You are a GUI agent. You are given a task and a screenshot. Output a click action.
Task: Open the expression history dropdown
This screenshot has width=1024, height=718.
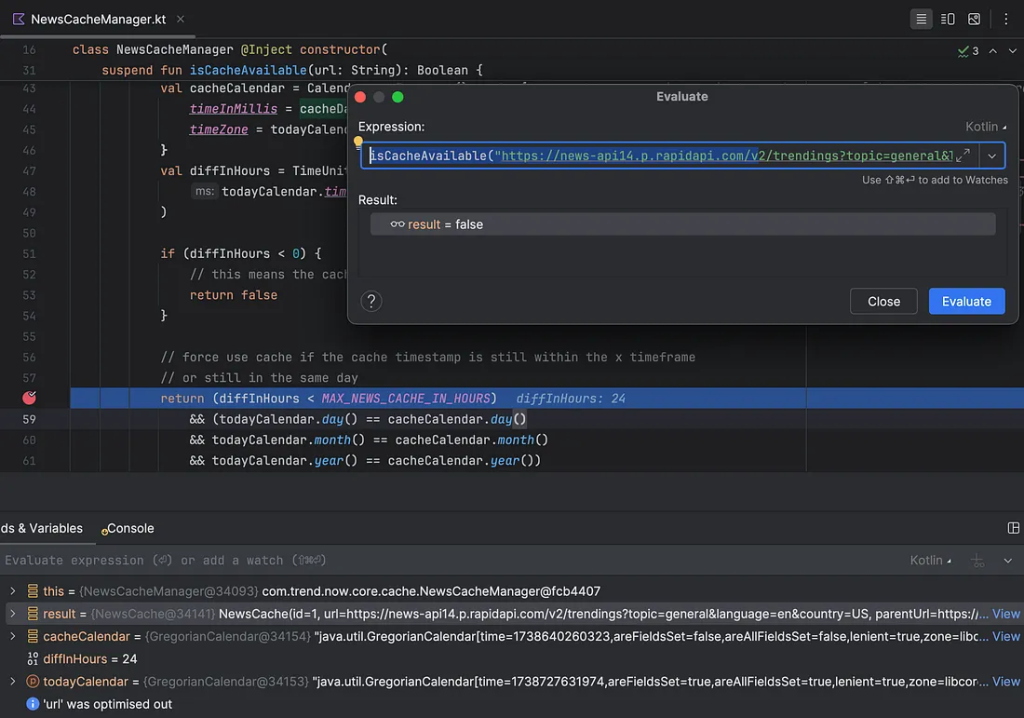[x=992, y=155]
